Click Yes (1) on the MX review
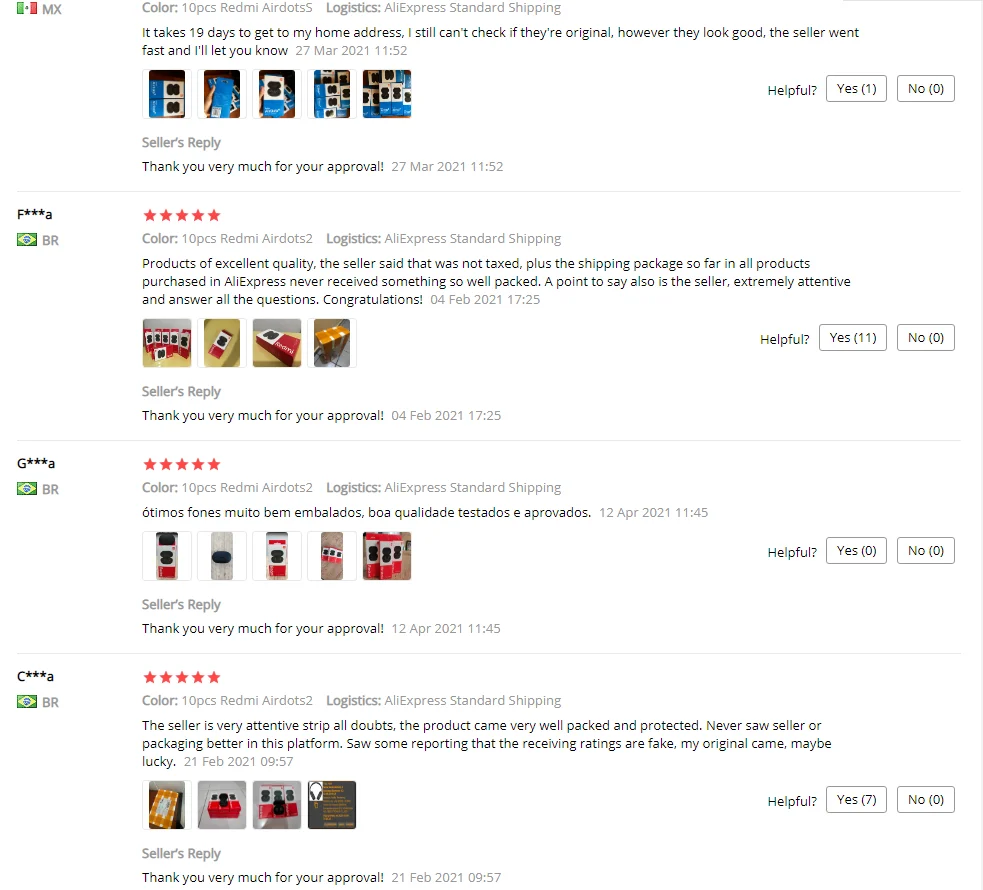 856,89
